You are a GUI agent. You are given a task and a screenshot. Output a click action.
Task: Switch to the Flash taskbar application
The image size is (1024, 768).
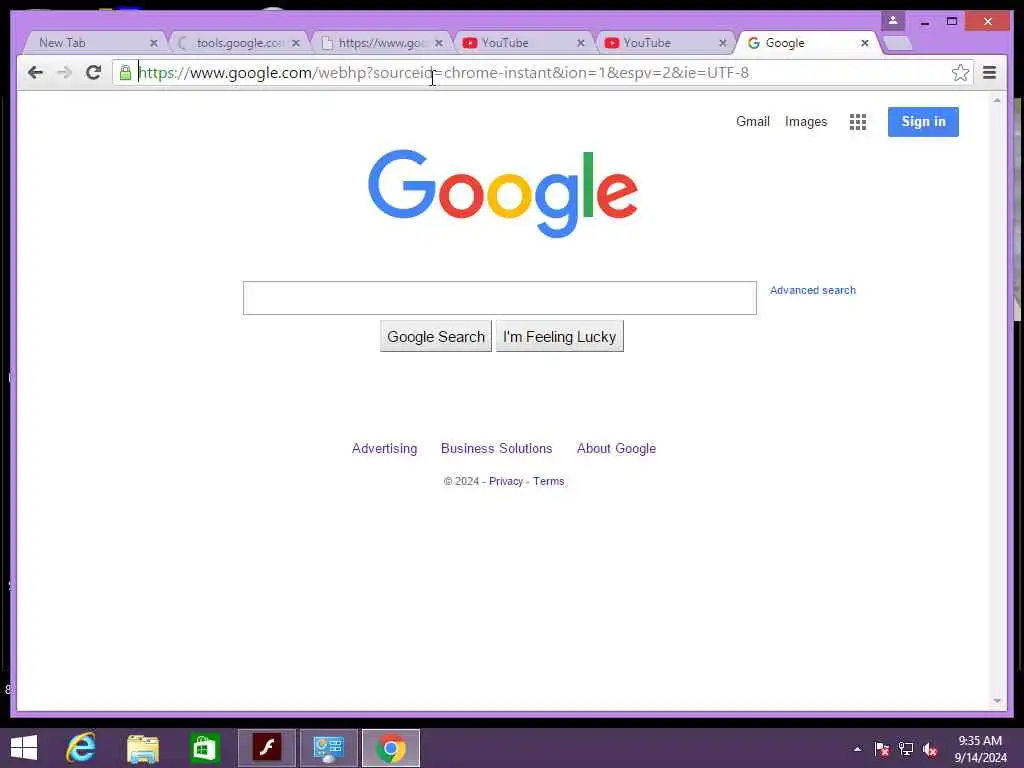tap(266, 748)
